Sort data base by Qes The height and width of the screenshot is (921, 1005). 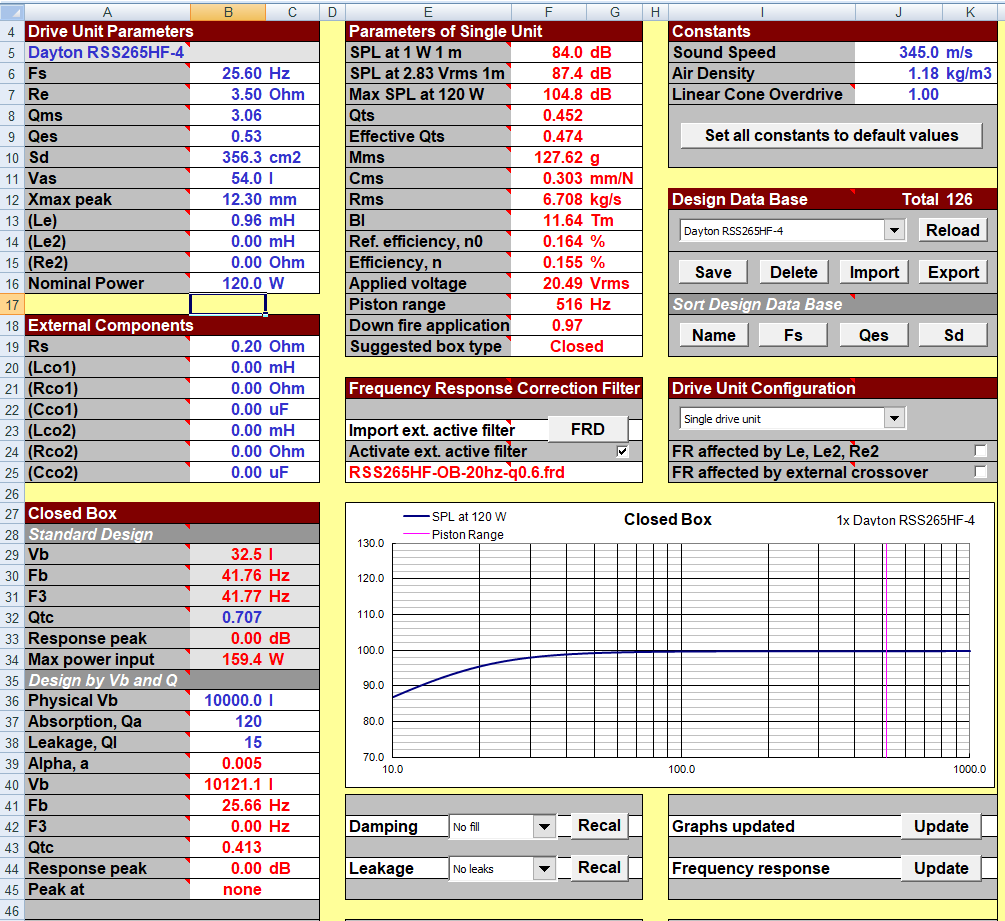click(874, 335)
